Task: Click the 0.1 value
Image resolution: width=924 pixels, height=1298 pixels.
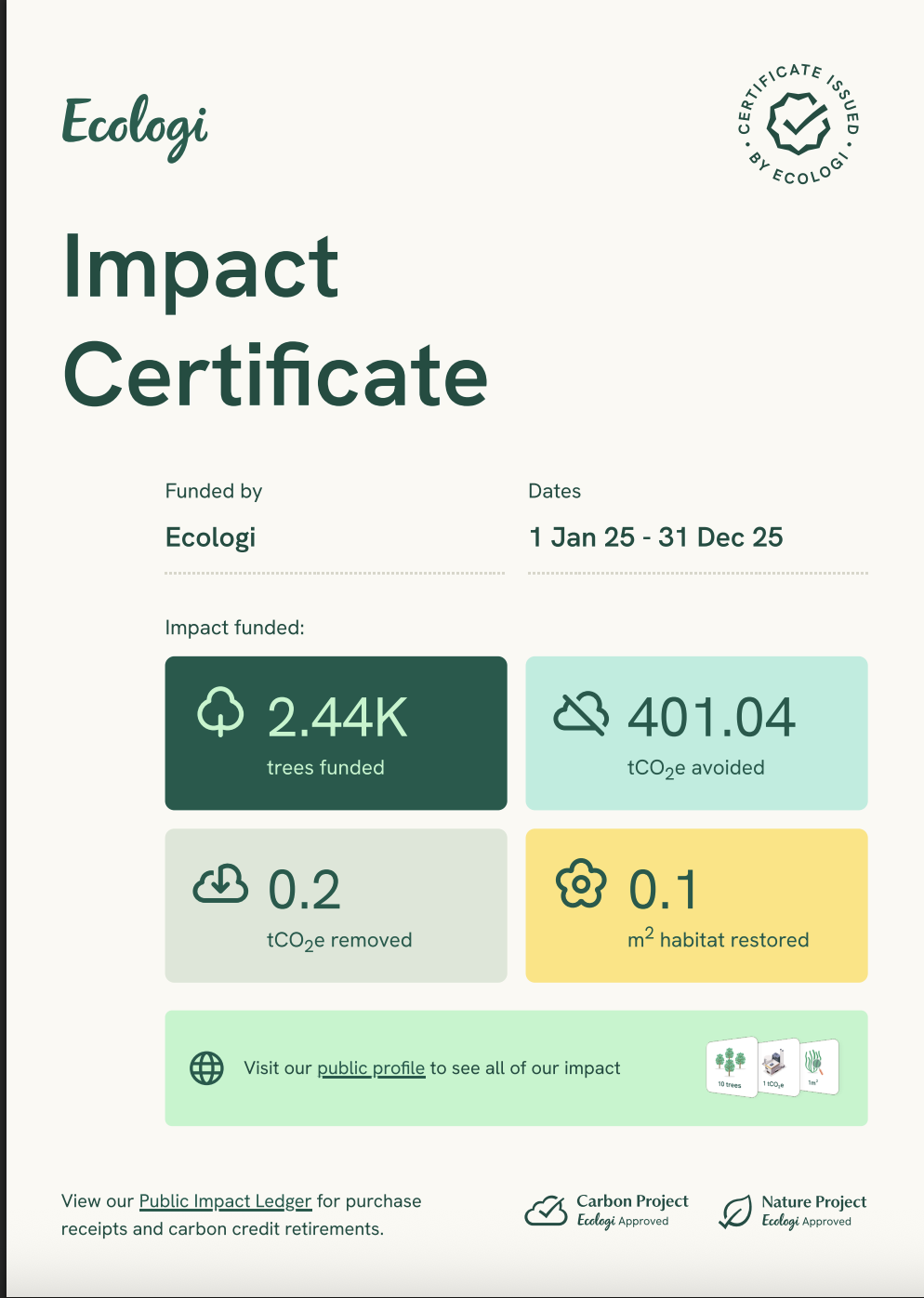Action: pyautogui.click(x=663, y=890)
